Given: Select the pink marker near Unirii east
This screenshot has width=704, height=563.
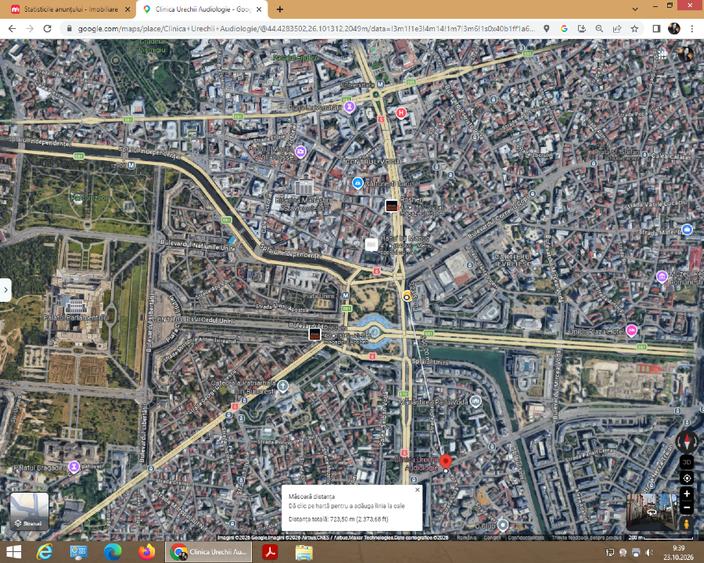Looking at the screenshot, I should (632, 331).
